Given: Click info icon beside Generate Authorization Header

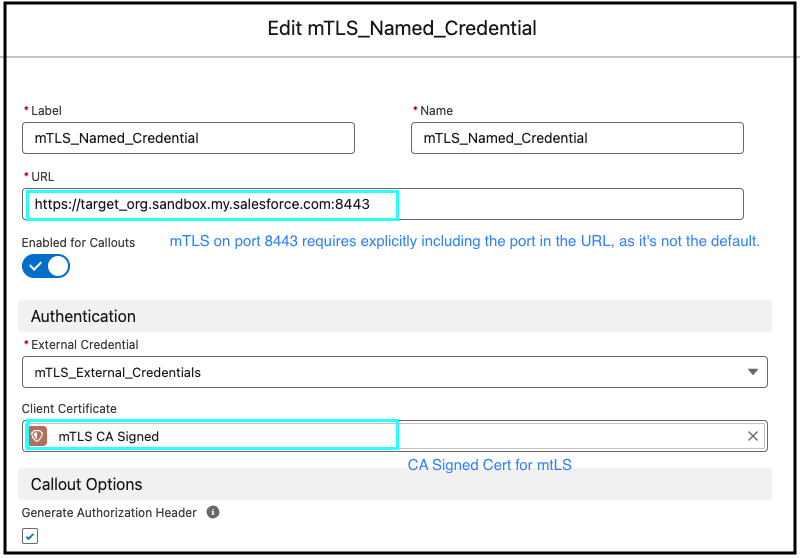Looking at the screenshot, I should [x=212, y=512].
